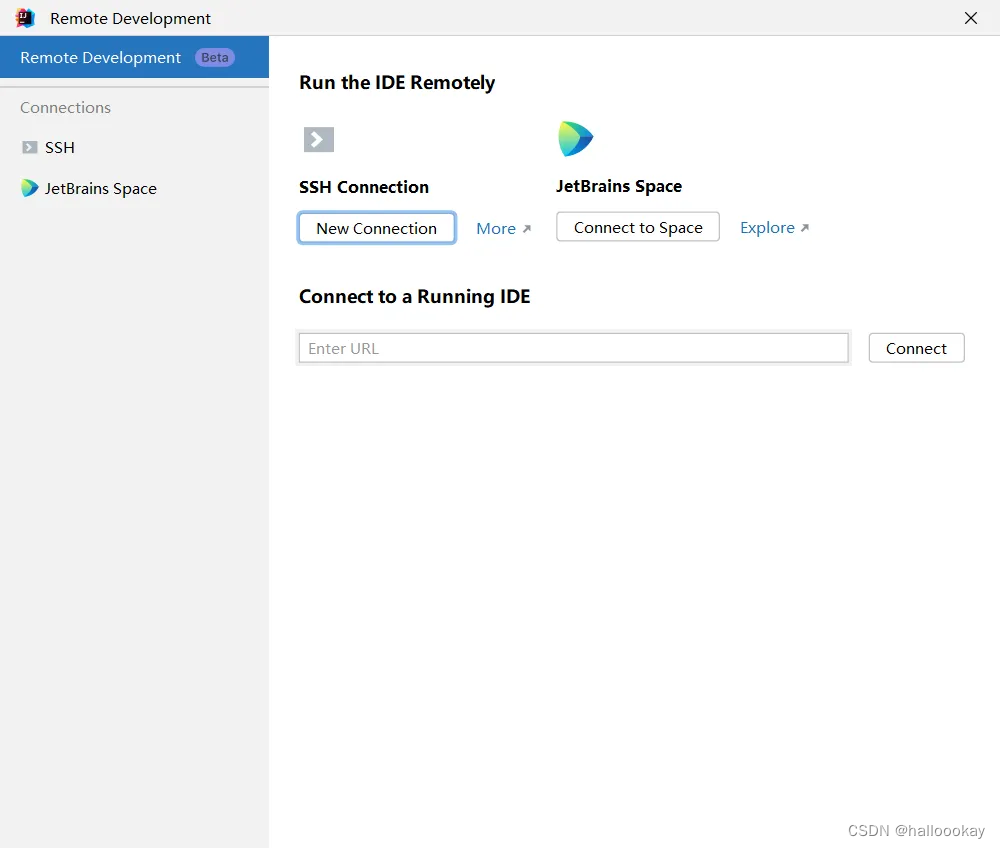Click the large SSH Connection terminal icon
The image size is (1000, 848).
[319, 139]
